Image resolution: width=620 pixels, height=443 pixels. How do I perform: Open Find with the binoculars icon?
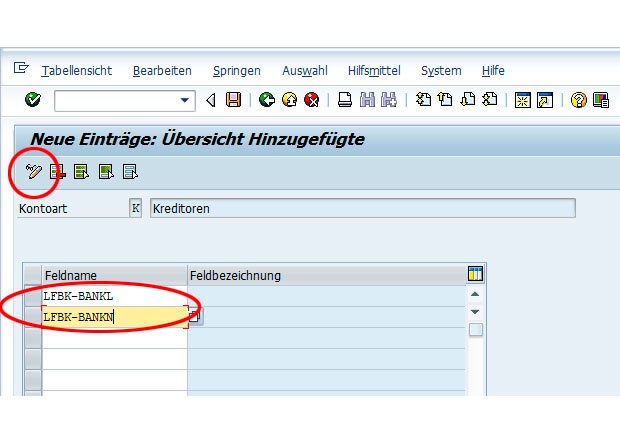(x=367, y=100)
